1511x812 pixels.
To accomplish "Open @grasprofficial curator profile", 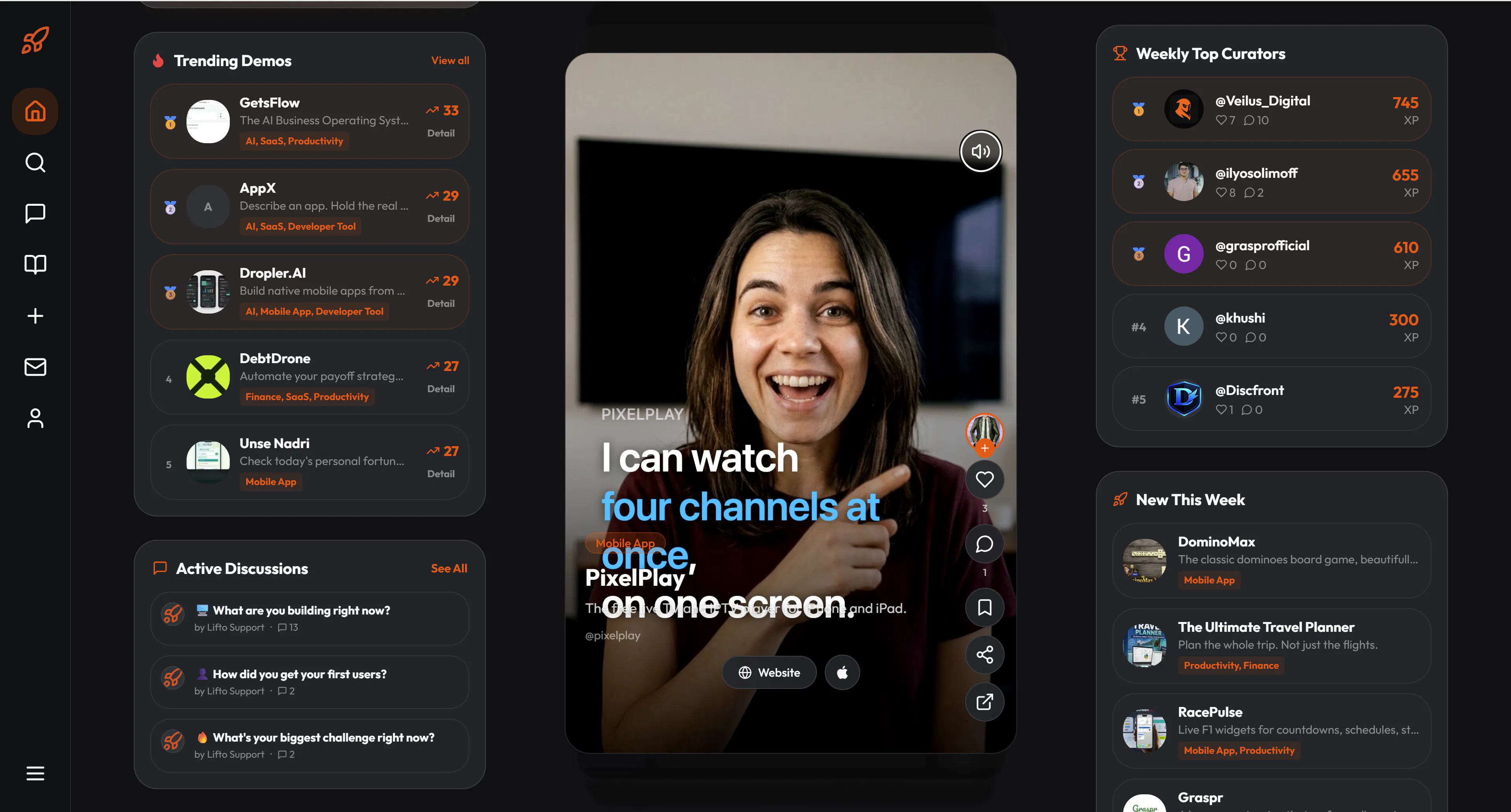I will coord(1271,254).
